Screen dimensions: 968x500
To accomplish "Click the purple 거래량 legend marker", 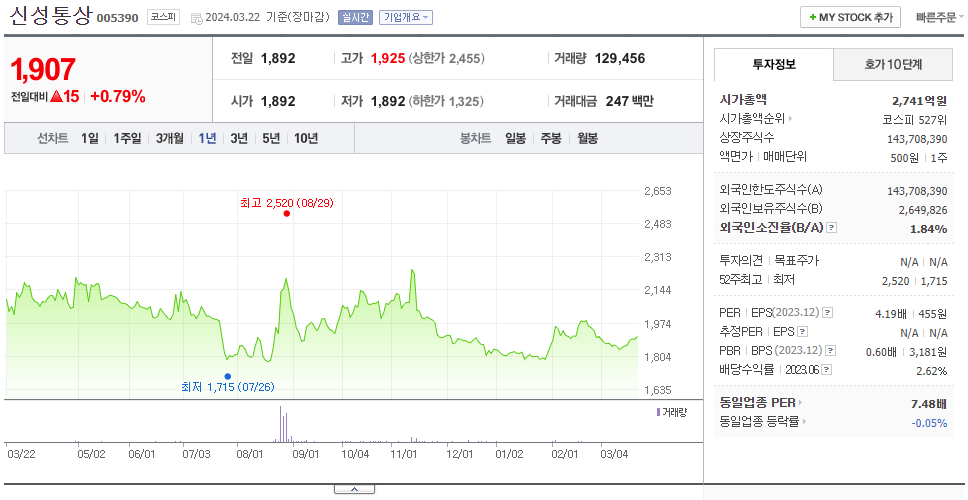I will pos(658,412).
